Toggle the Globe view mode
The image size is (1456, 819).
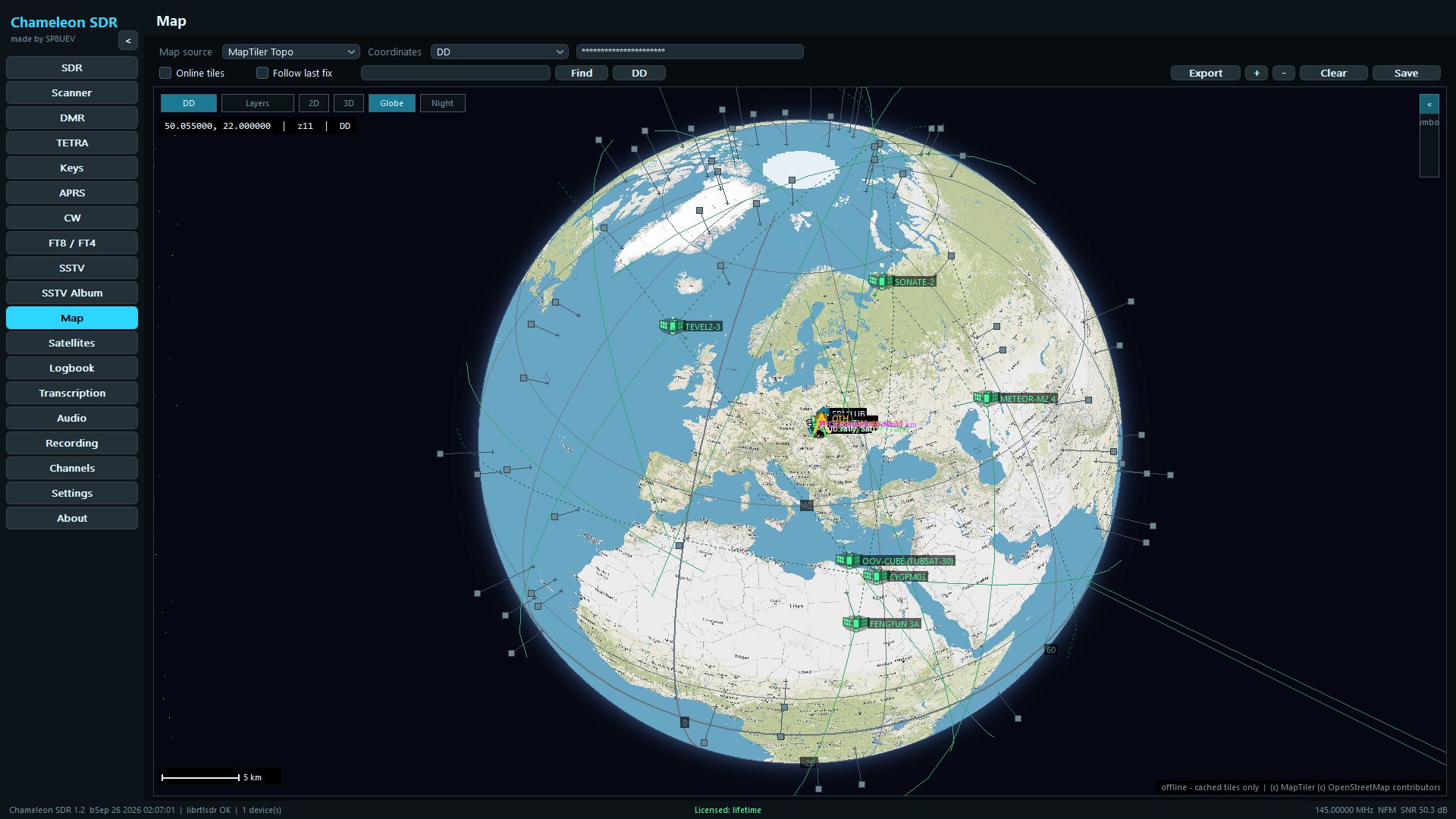pos(391,103)
